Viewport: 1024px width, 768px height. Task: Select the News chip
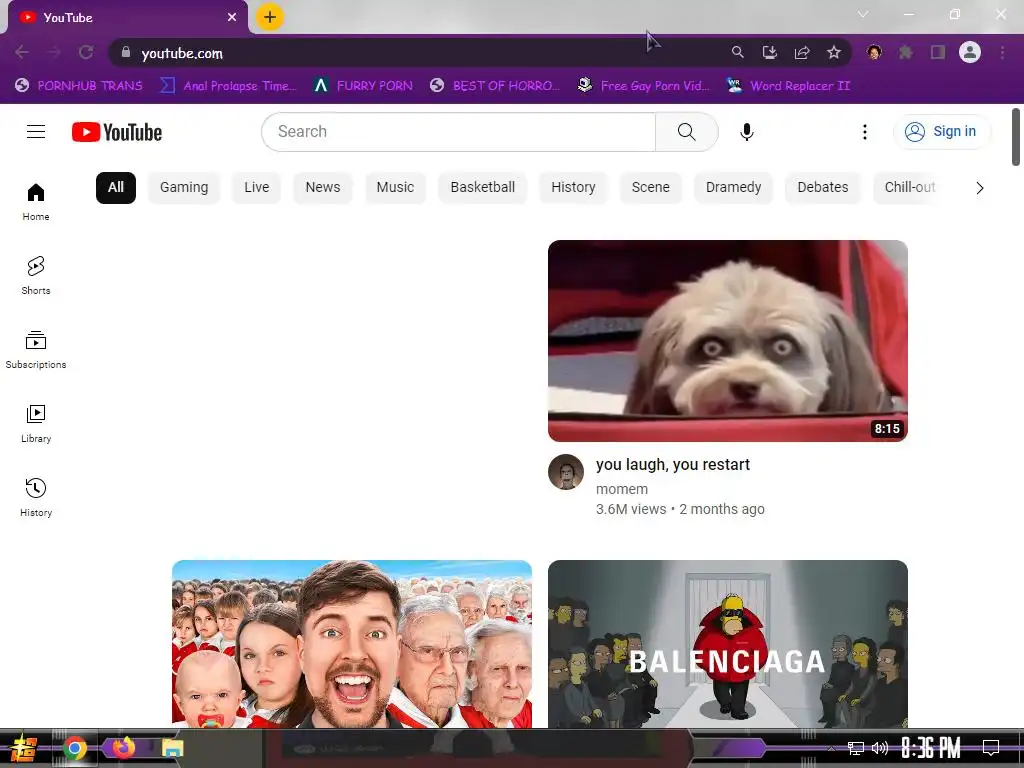[323, 188]
